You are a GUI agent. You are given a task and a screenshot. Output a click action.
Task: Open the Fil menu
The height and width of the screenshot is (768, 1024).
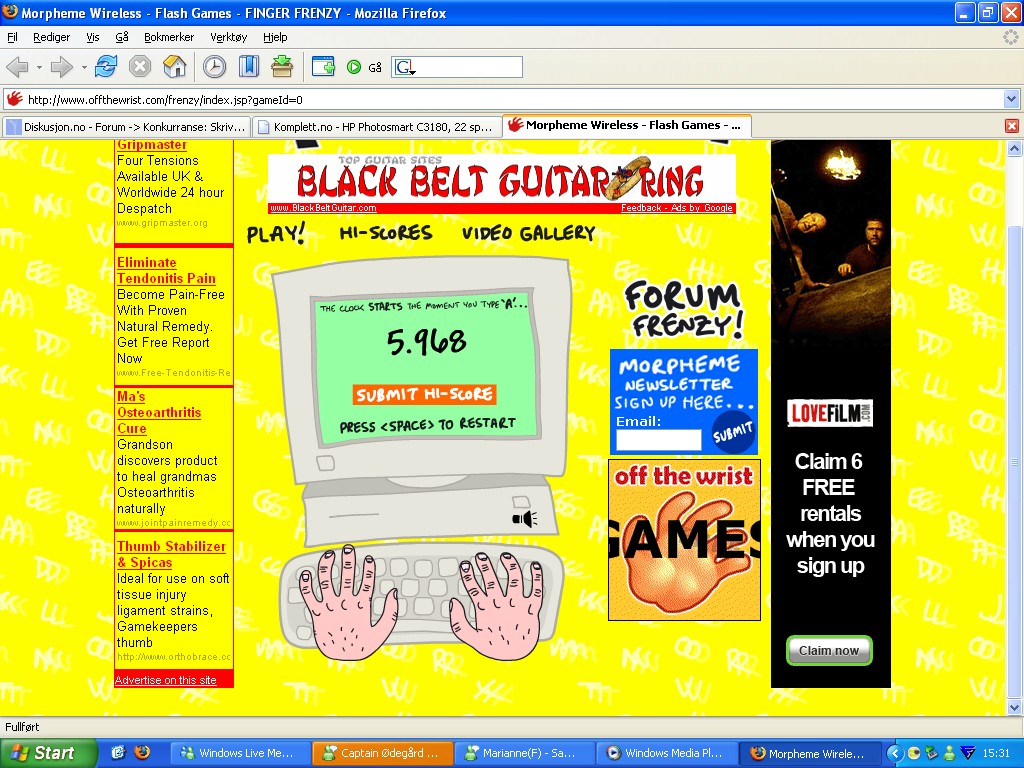[12, 37]
